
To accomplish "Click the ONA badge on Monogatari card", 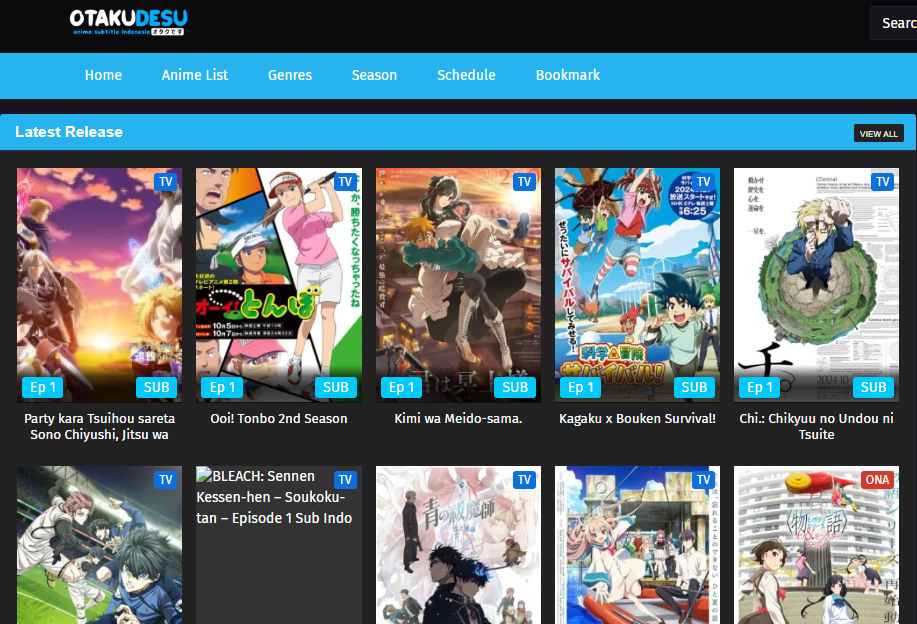I will (877, 480).
